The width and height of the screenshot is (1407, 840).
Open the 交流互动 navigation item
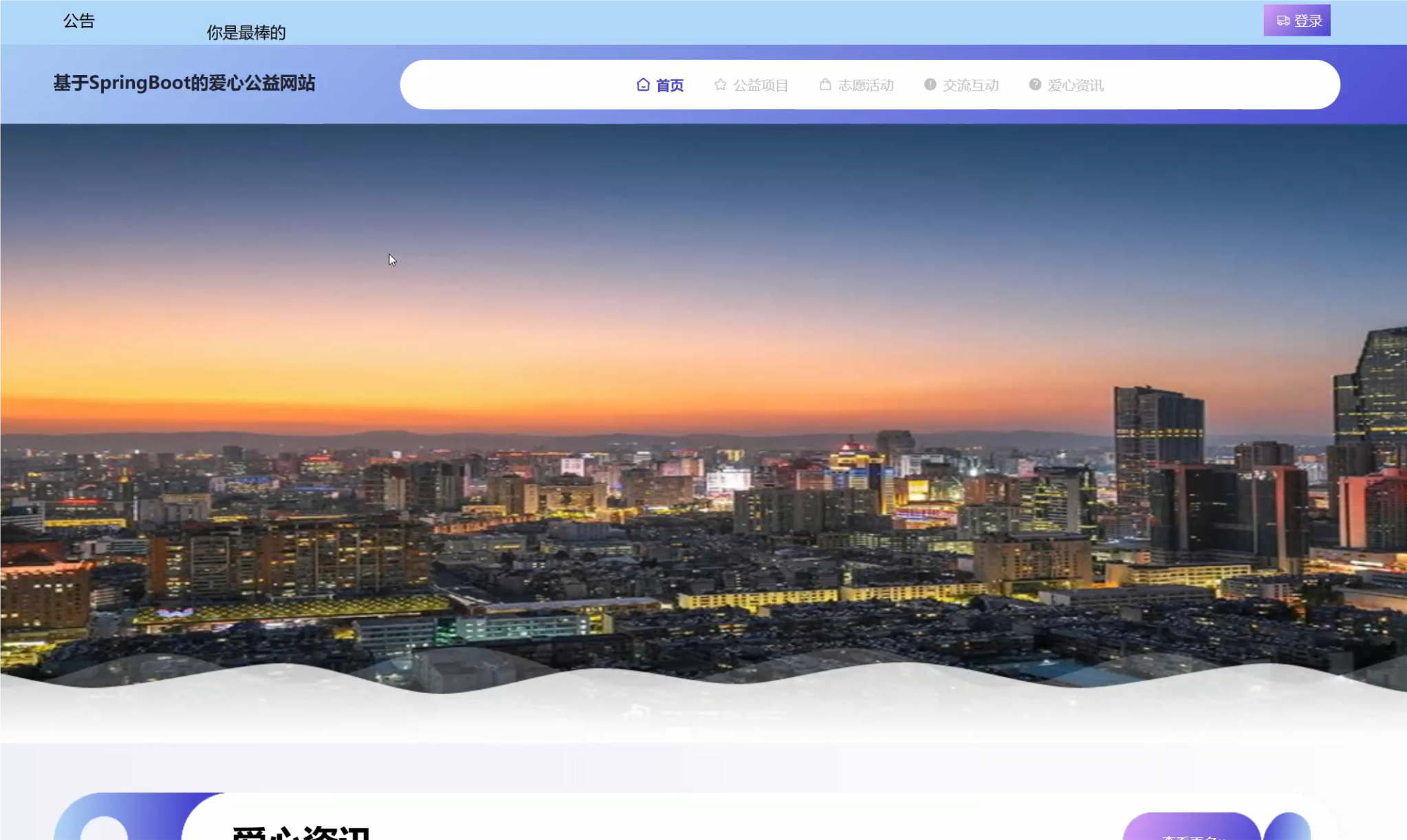click(970, 85)
